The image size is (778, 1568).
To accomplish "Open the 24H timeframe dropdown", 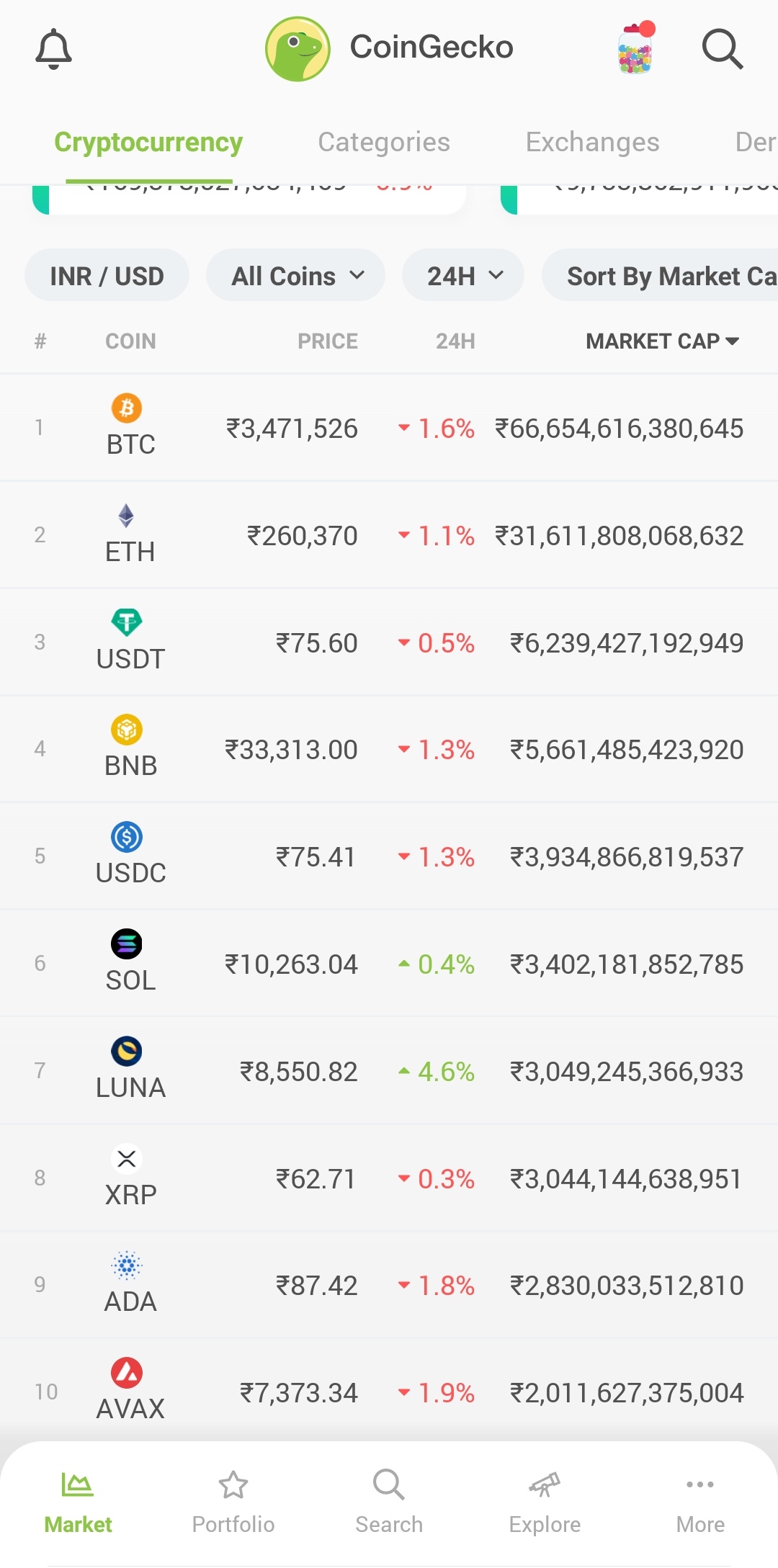I will [463, 275].
